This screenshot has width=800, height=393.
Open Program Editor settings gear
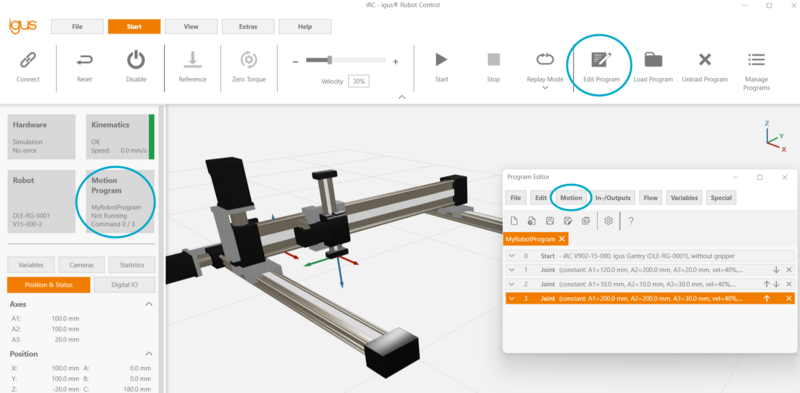(608, 221)
